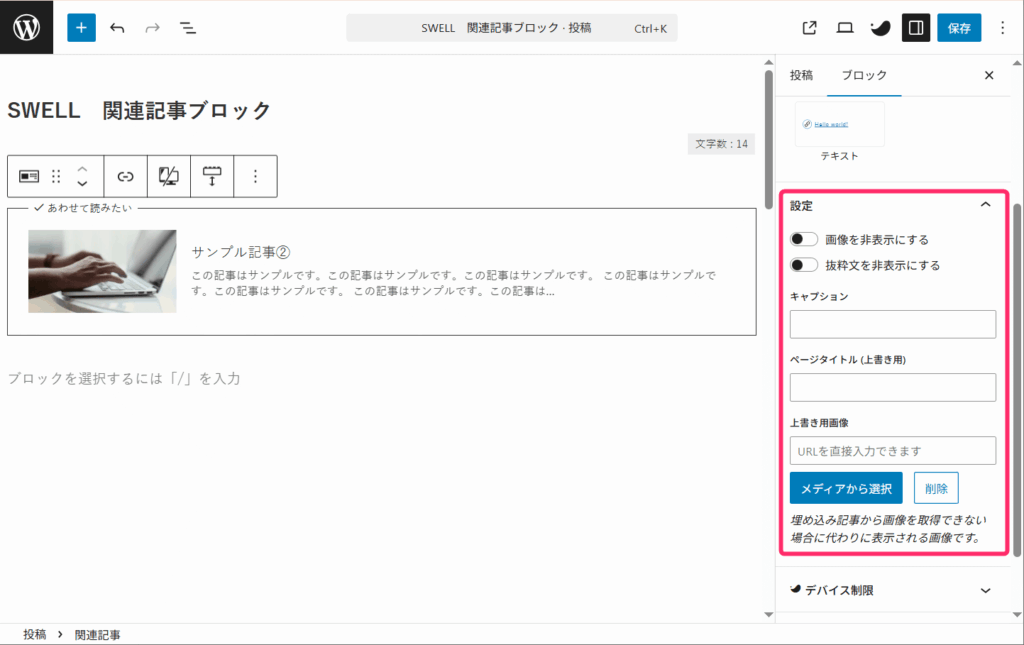Click the ページタイトル (上書き用) input field

click(893, 388)
